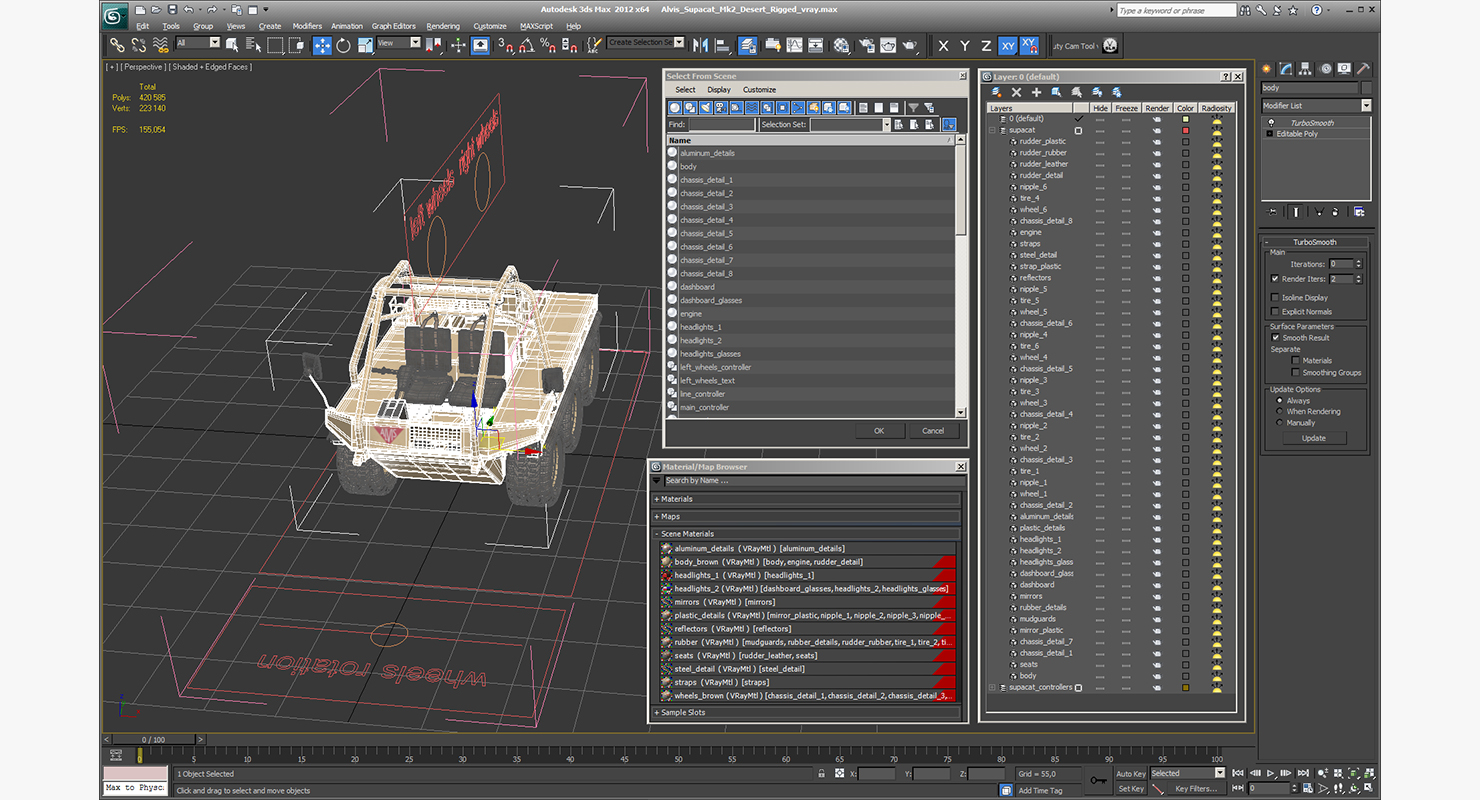
Task: Activate Select and Rotate tool
Action: coord(343,45)
